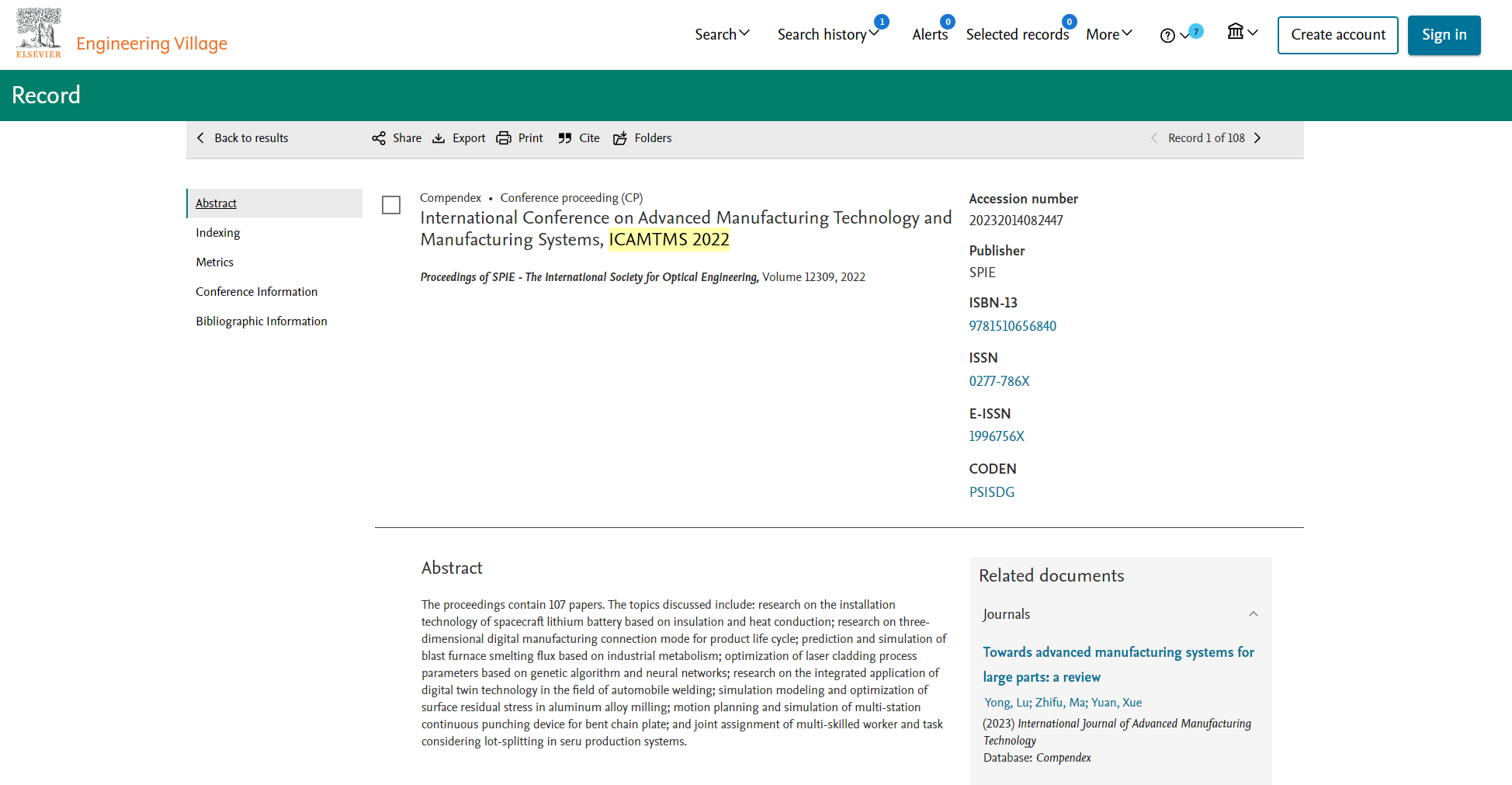
Task: Click author link Zhifu, Ma
Action: 1059,703
